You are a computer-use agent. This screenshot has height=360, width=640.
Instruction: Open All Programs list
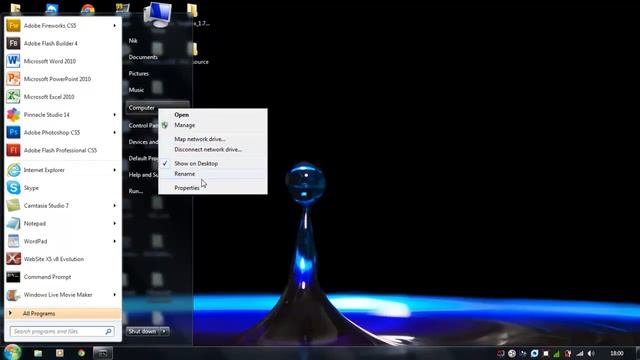(64, 313)
